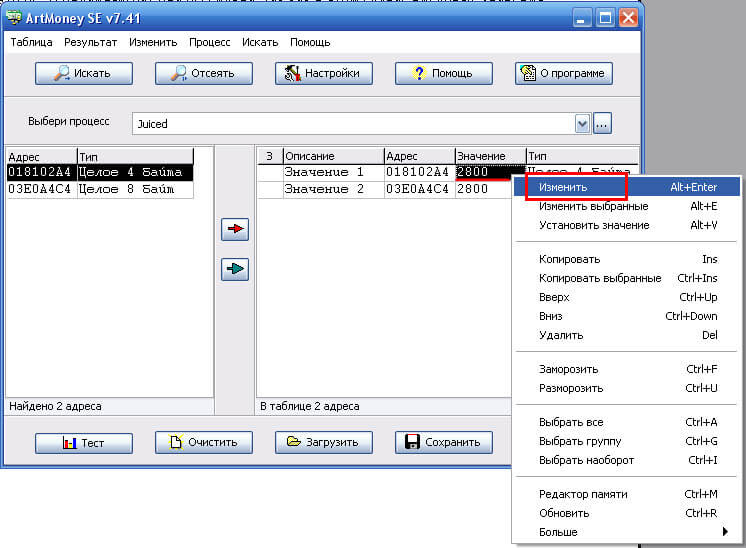The image size is (746, 548).
Task: Choose Вверх in context menu
Action: (627, 297)
